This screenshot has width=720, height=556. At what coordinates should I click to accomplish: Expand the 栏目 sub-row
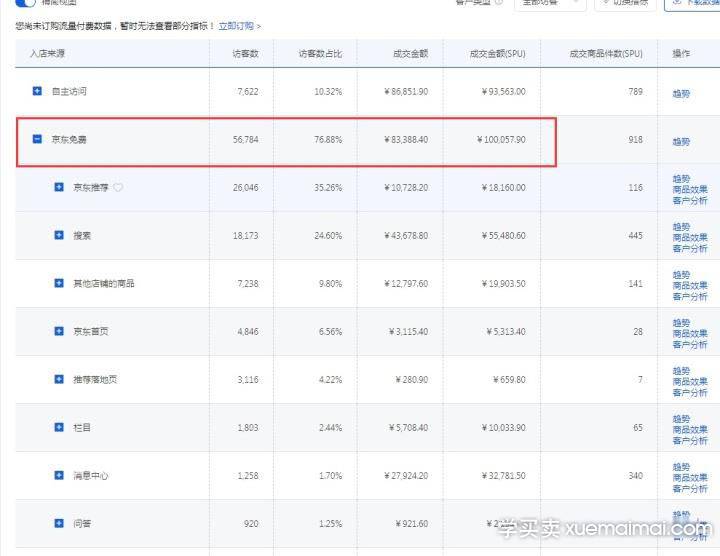tap(59, 427)
